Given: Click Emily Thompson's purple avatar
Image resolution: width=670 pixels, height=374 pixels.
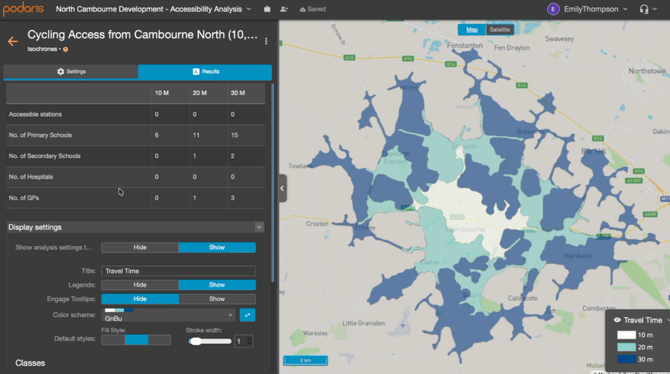Looking at the screenshot, I should pyautogui.click(x=553, y=9).
